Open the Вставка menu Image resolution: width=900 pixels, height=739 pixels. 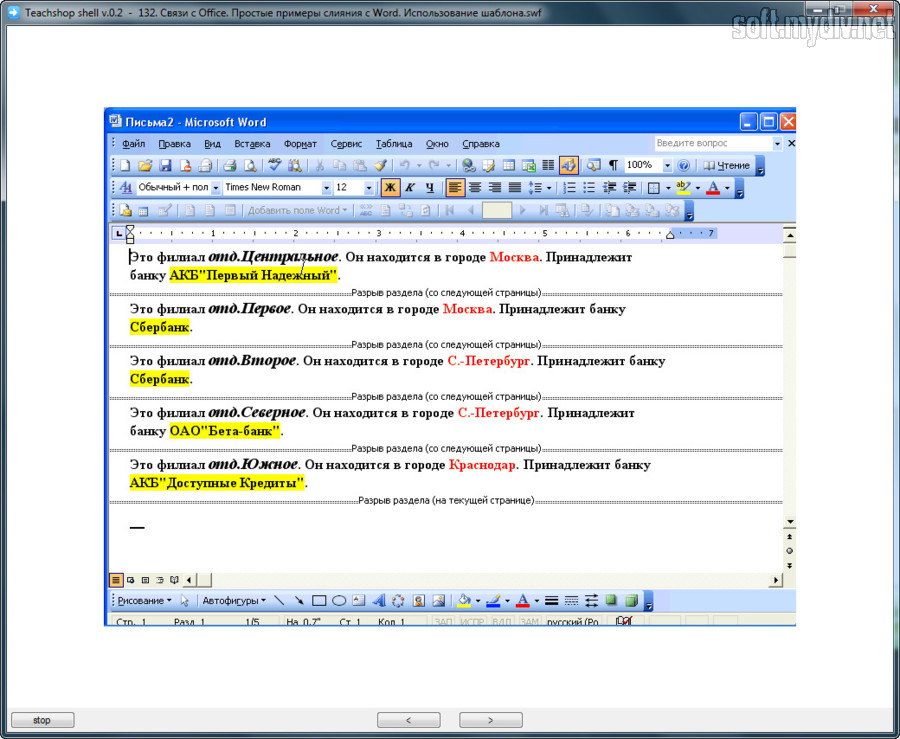[x=252, y=144]
